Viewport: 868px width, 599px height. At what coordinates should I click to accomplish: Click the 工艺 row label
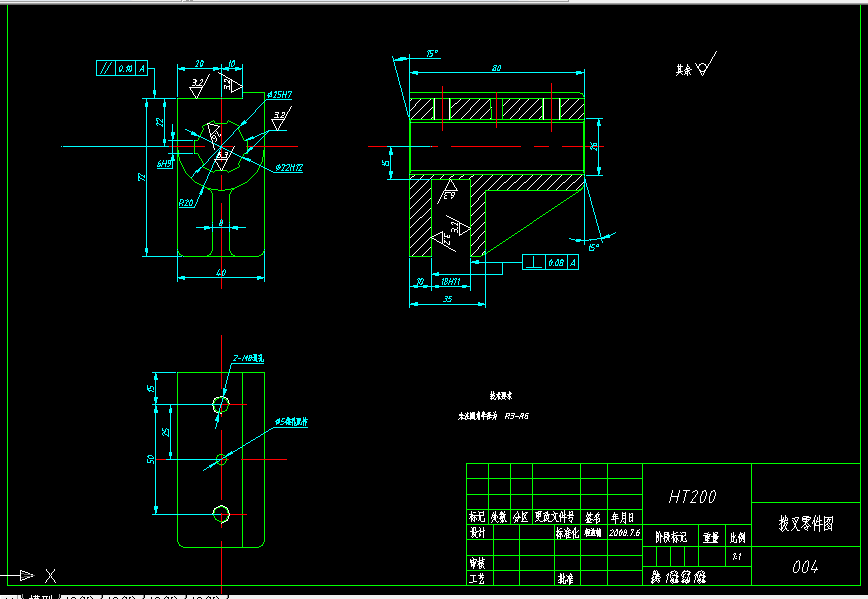[477, 579]
